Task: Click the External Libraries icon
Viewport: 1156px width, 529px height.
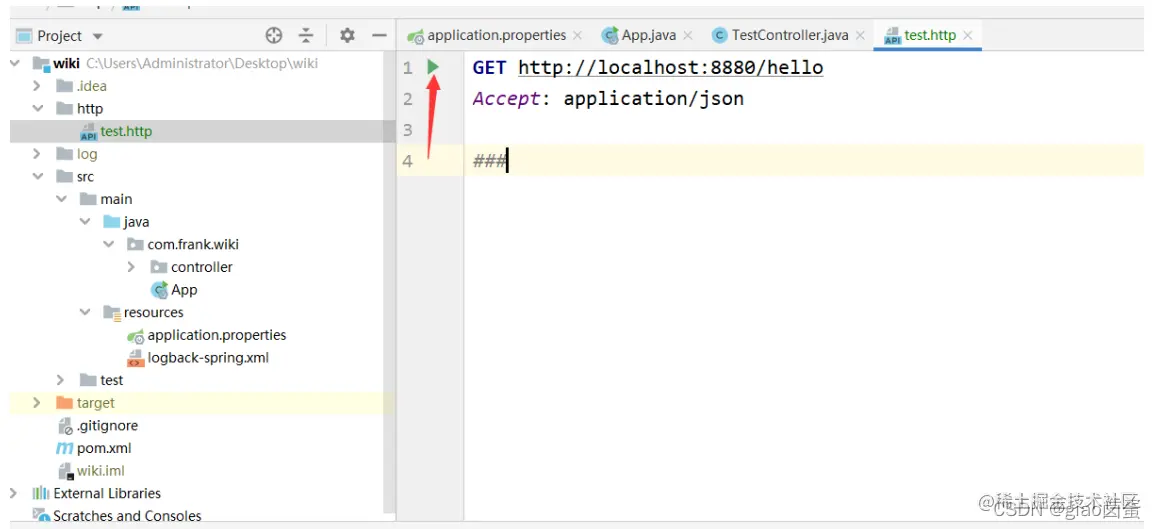Action: (x=41, y=494)
